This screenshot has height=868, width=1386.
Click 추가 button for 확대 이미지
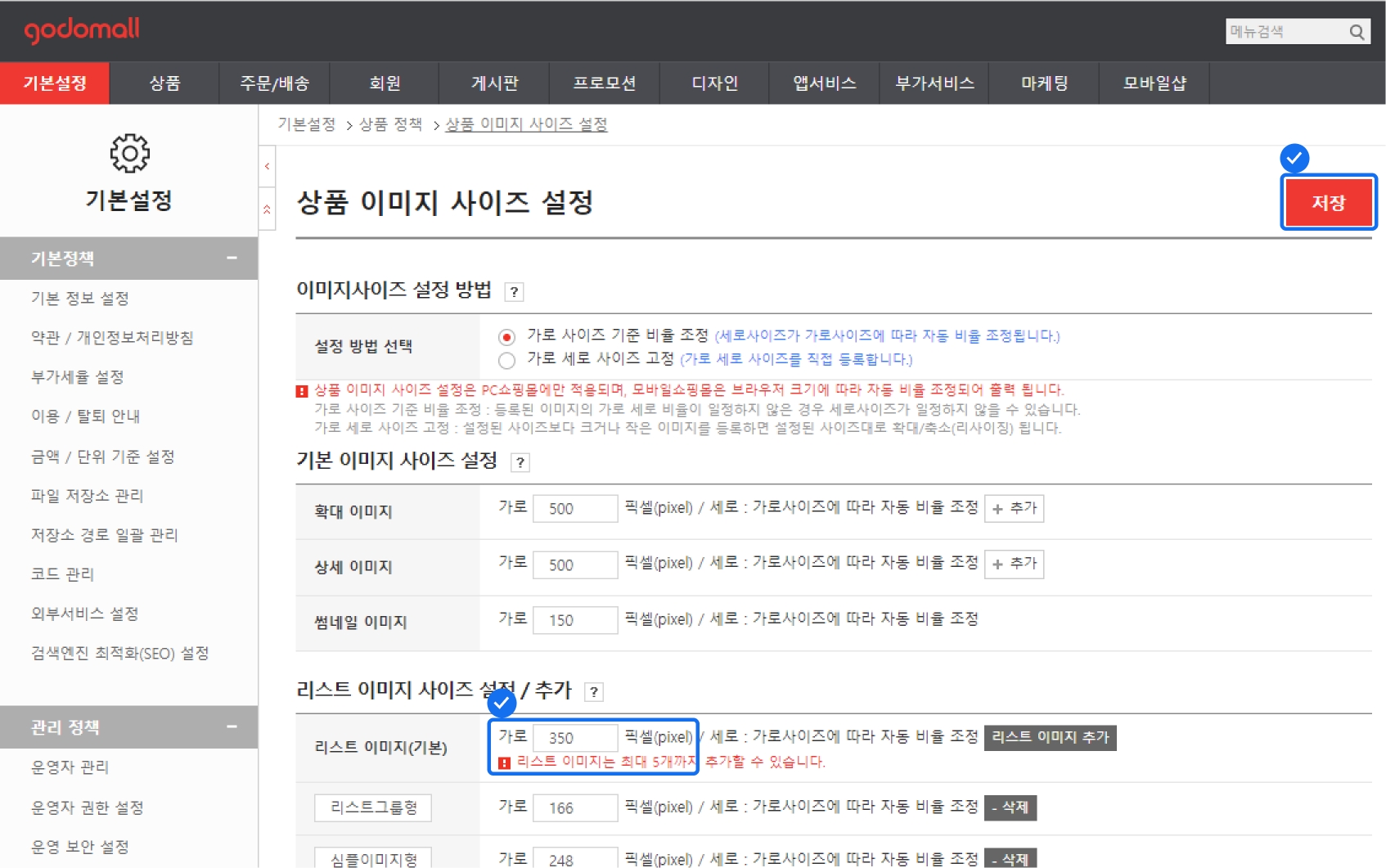[1014, 508]
